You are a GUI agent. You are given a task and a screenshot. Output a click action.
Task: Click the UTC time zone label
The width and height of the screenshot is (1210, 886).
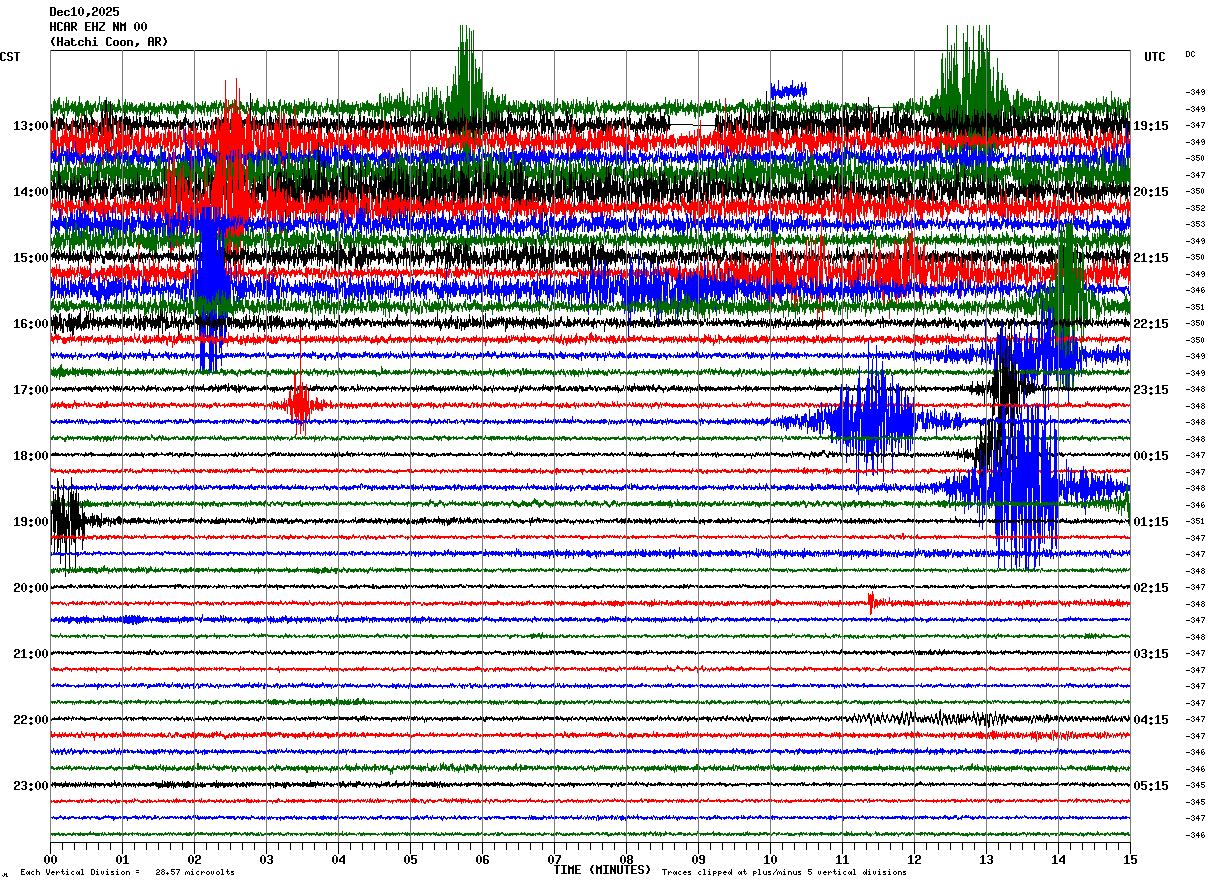pyautogui.click(x=1155, y=57)
